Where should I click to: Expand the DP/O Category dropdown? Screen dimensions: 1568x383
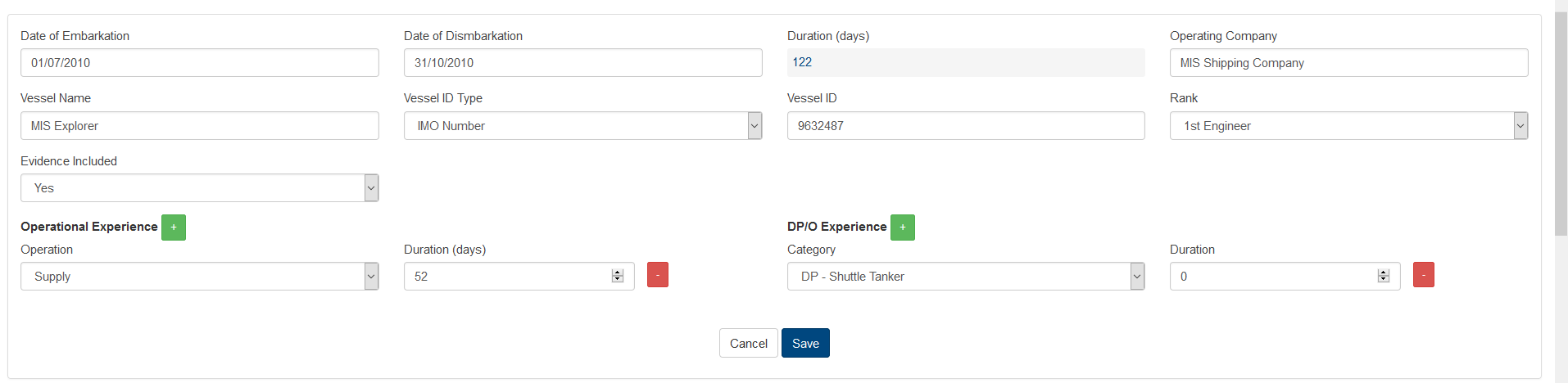[x=966, y=277]
